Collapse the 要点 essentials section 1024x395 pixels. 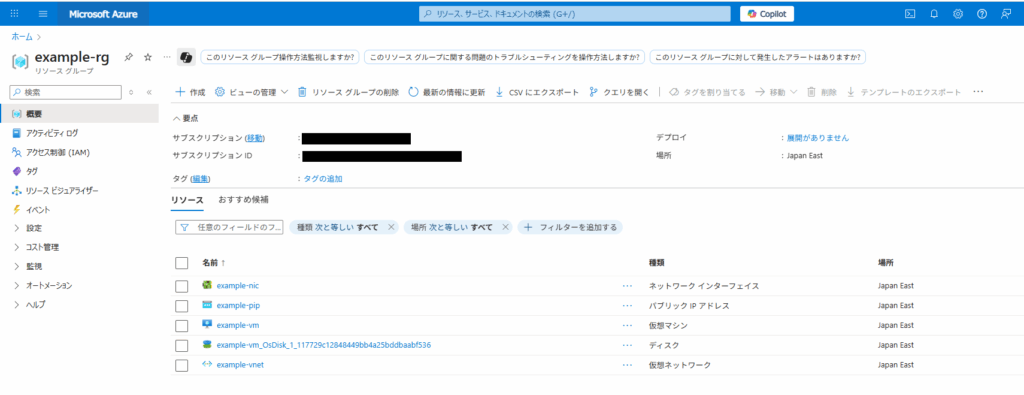185,118
